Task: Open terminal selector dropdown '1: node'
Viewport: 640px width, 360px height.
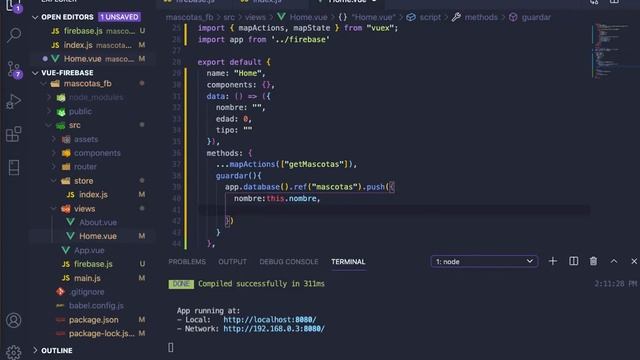Action: point(484,261)
